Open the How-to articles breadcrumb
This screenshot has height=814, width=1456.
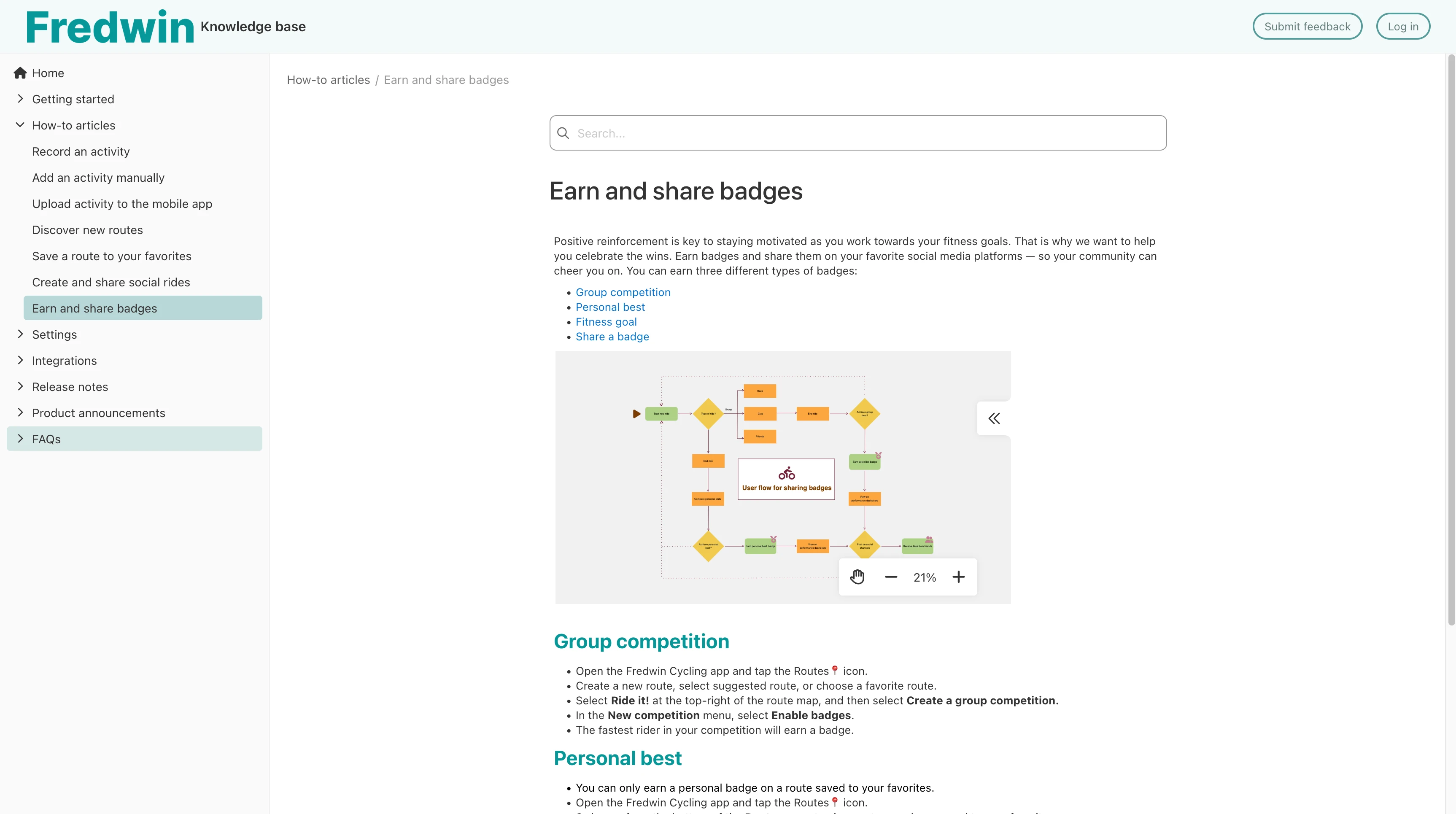(328, 80)
